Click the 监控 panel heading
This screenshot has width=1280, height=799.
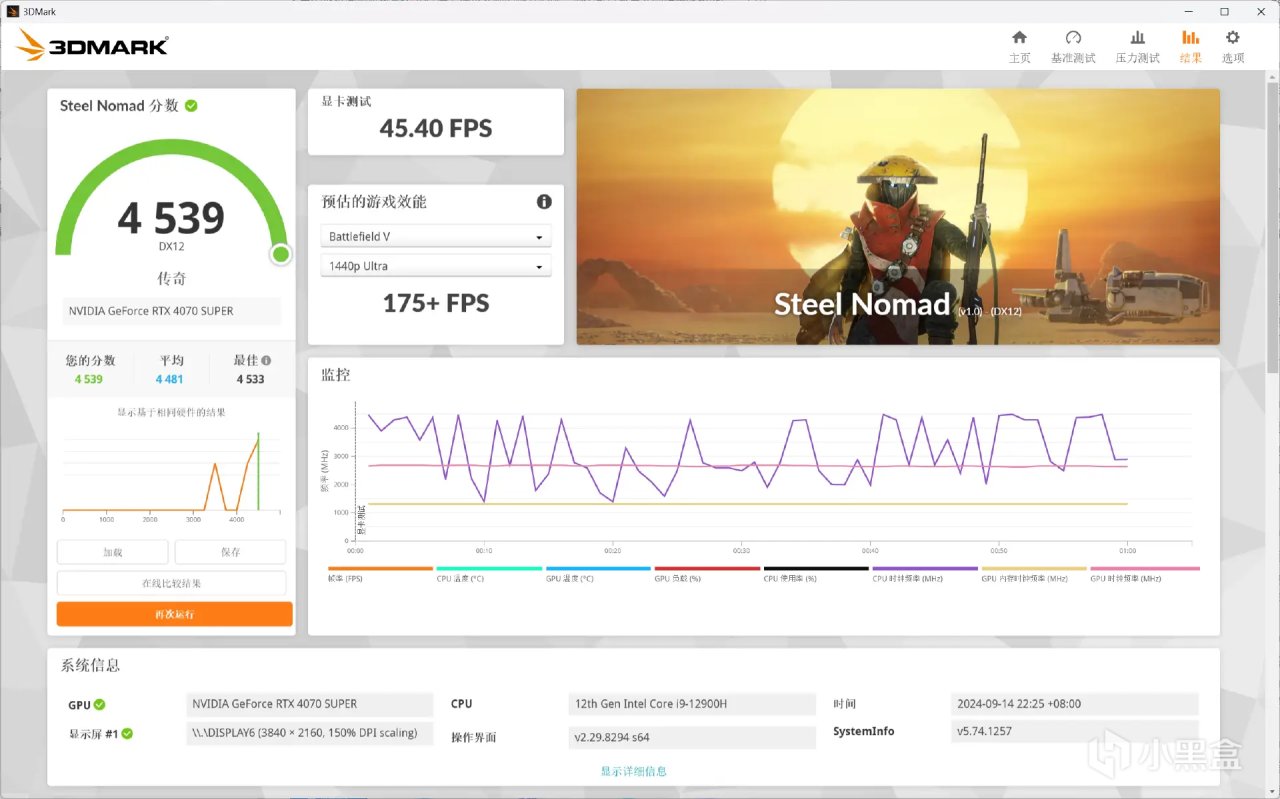point(336,375)
